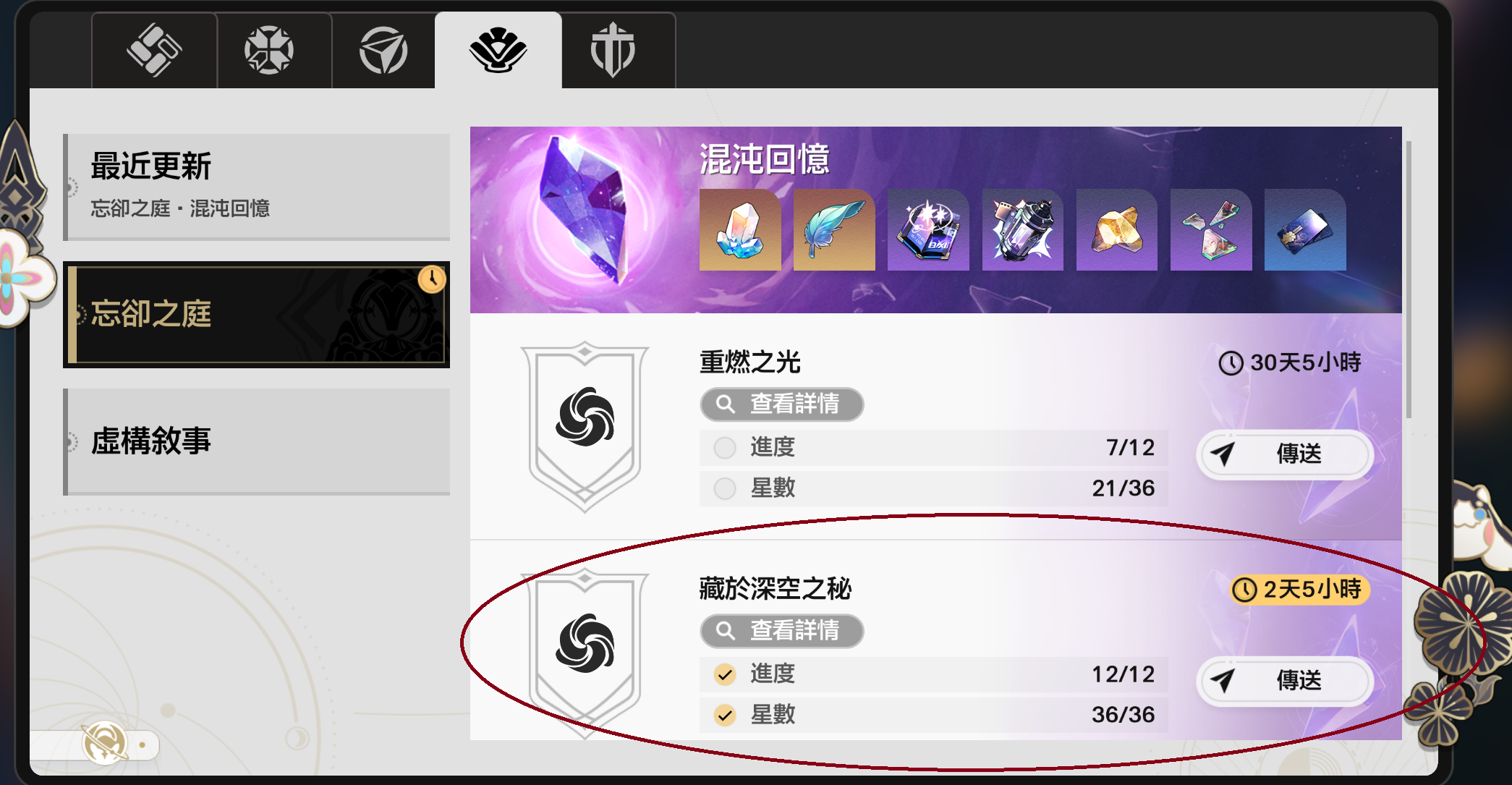Screen dimensions: 1512x785
Task: Select the purple book reward icon
Action: tap(928, 230)
